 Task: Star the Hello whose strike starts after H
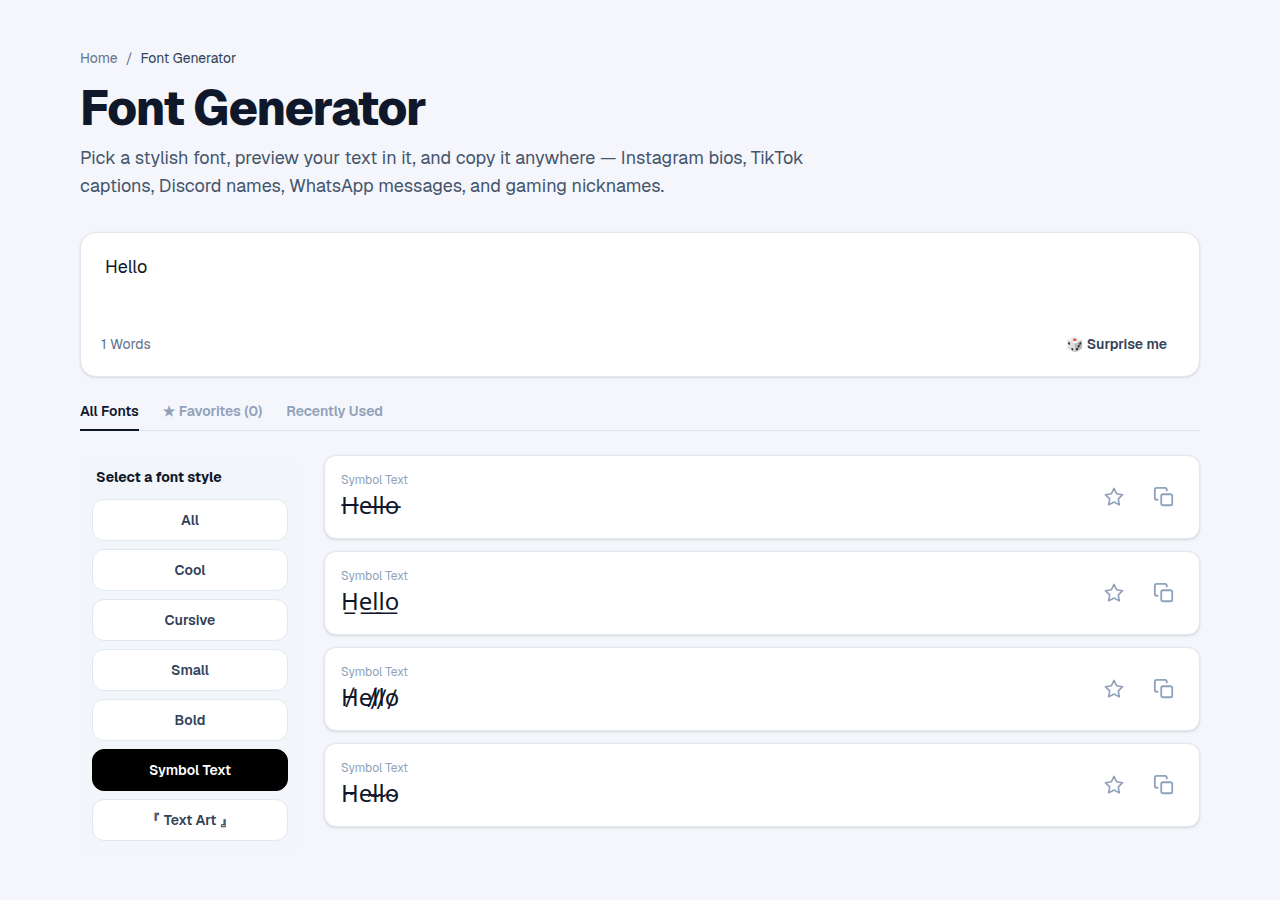coord(1114,785)
